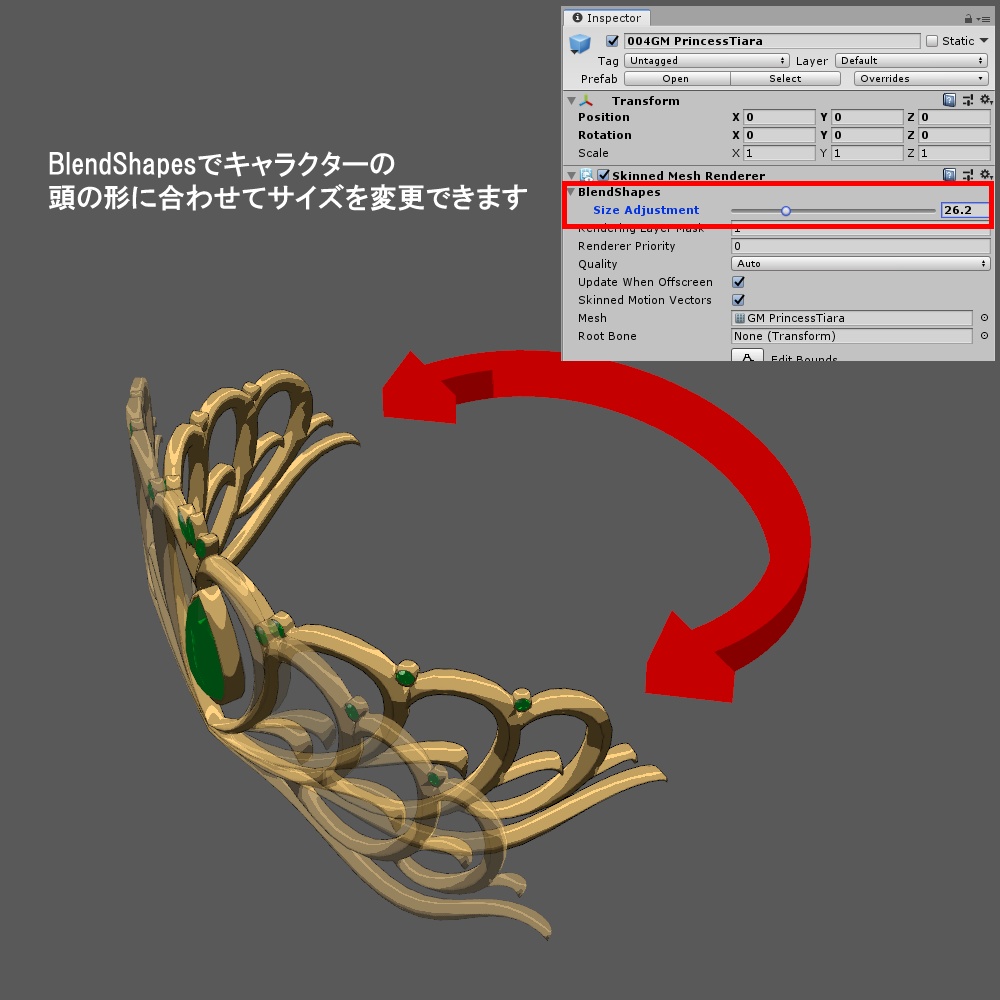1000x1000 pixels.
Task: Click the Scale Y field
Action: tap(867, 153)
